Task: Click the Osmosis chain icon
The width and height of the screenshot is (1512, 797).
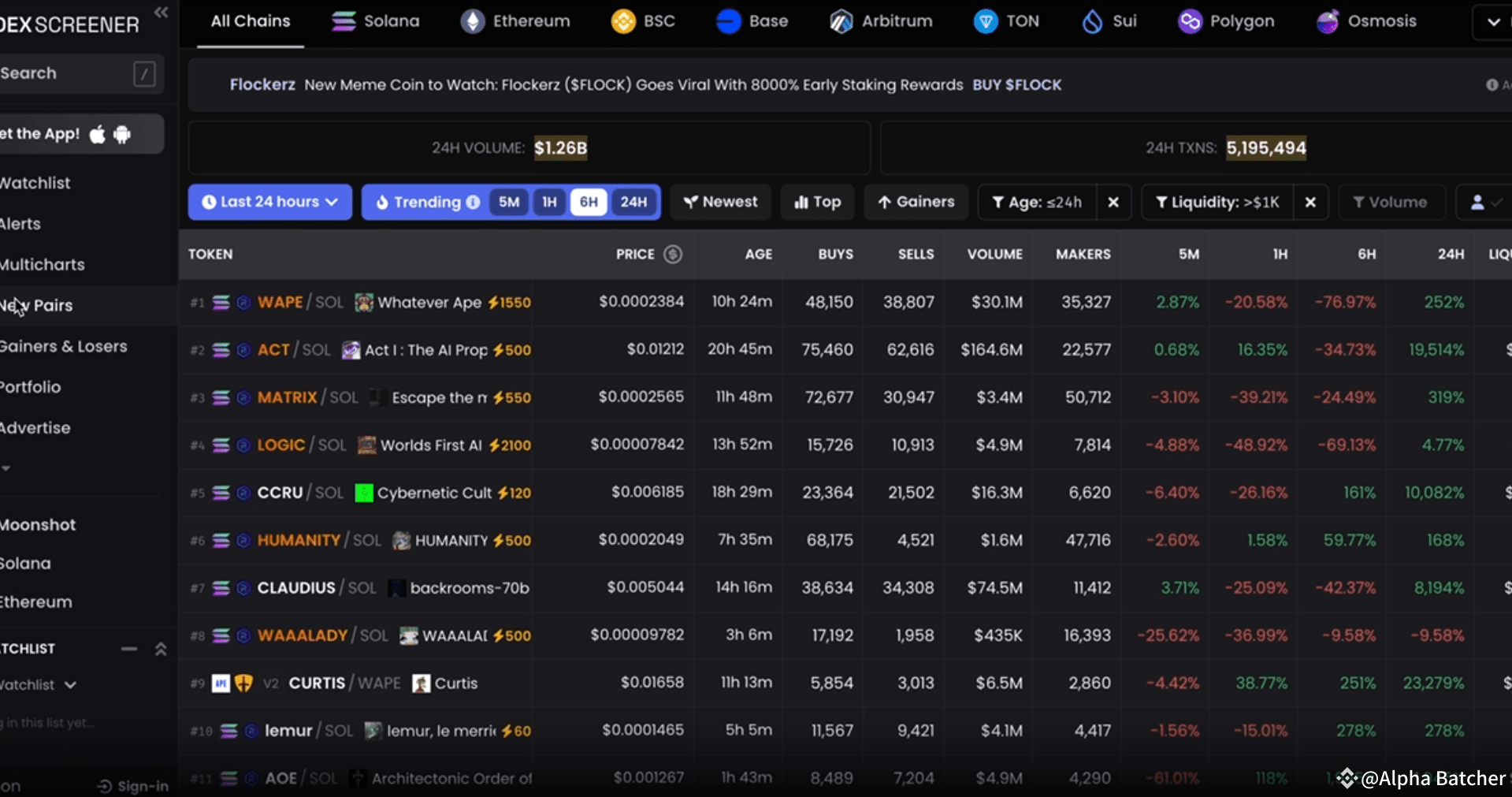Action: tap(1328, 21)
